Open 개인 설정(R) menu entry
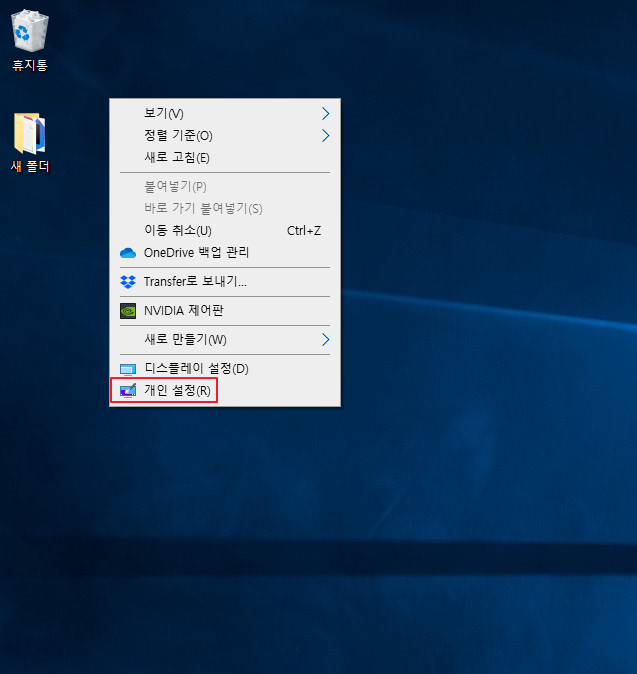Screen dimensions: 637x674 click(x=225, y=391)
